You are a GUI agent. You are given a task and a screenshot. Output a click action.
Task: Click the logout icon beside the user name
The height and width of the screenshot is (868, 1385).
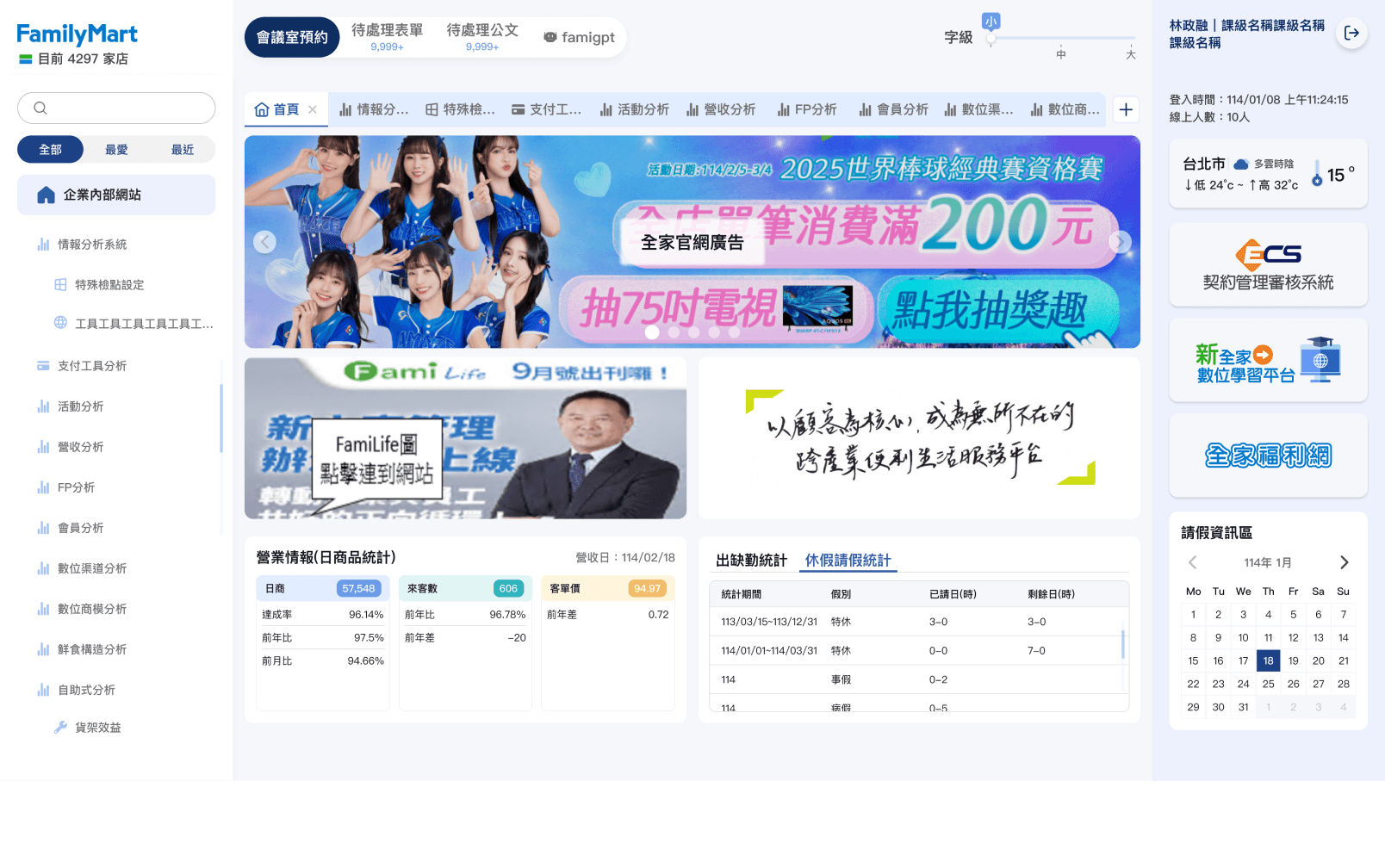(x=1351, y=34)
